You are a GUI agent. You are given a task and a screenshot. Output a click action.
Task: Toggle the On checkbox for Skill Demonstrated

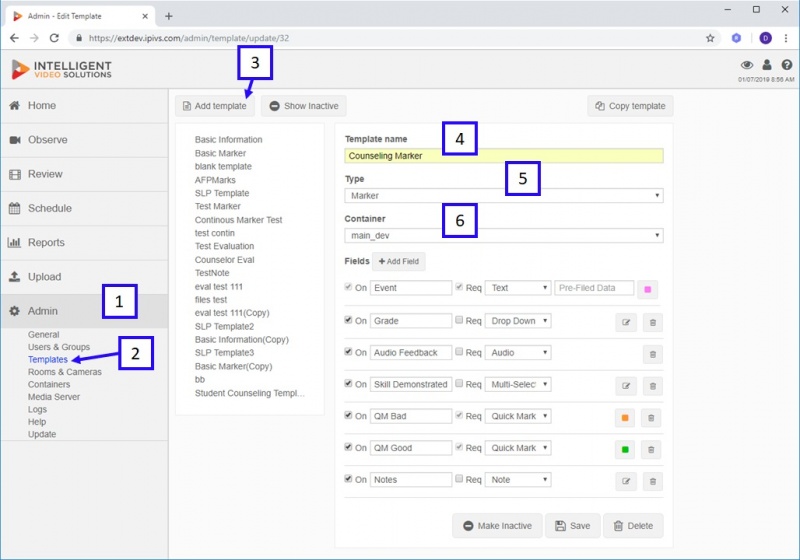348,383
